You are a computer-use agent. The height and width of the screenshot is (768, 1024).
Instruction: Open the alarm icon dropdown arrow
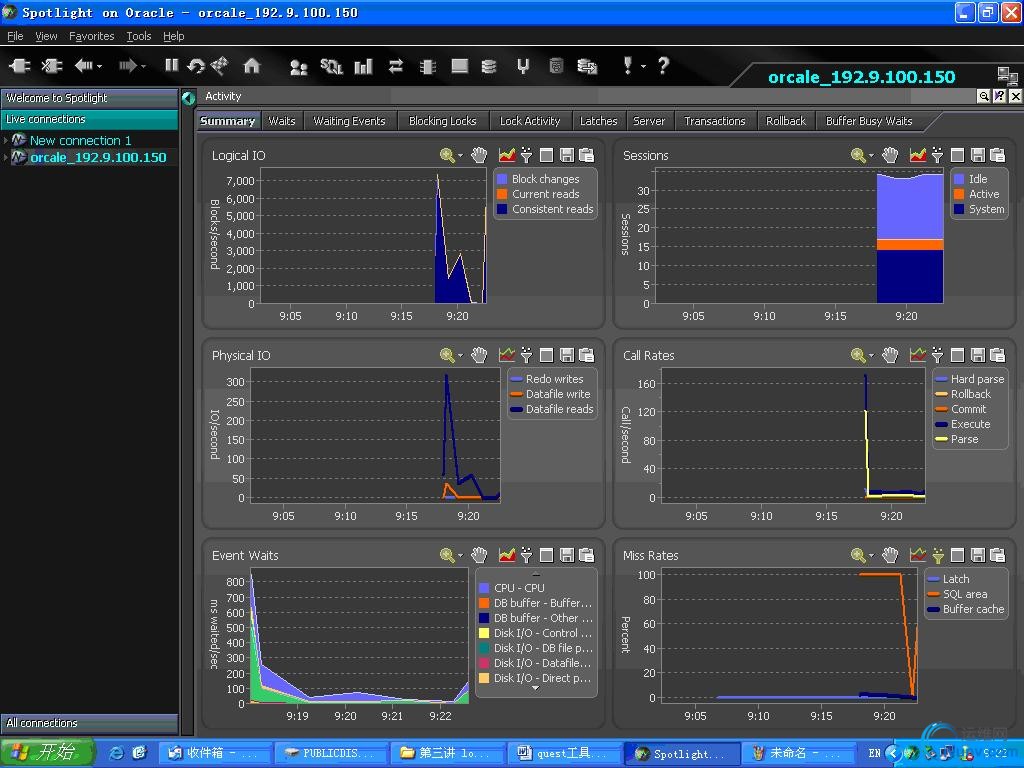(643, 66)
